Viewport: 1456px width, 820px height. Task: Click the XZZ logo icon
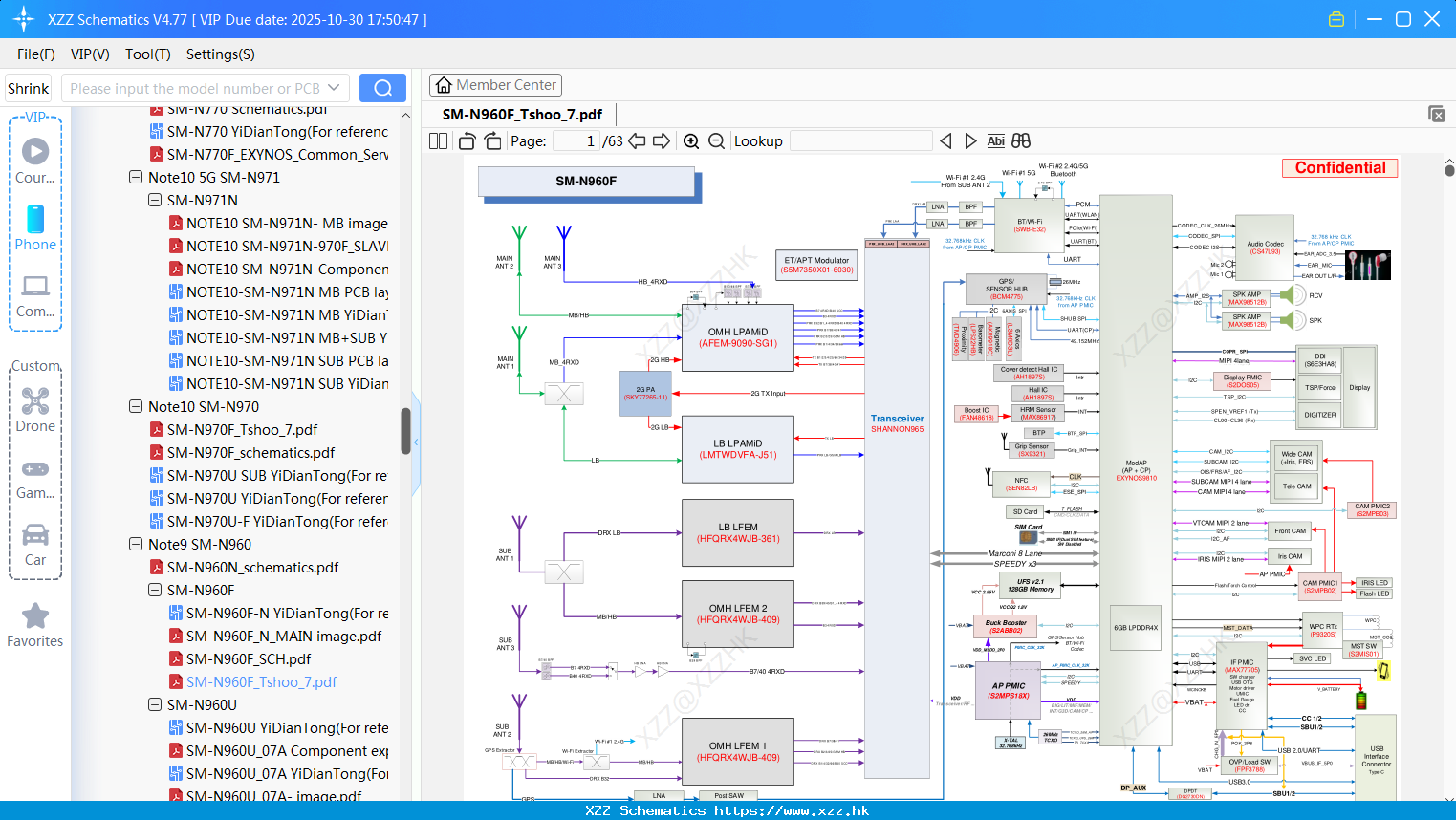24,19
